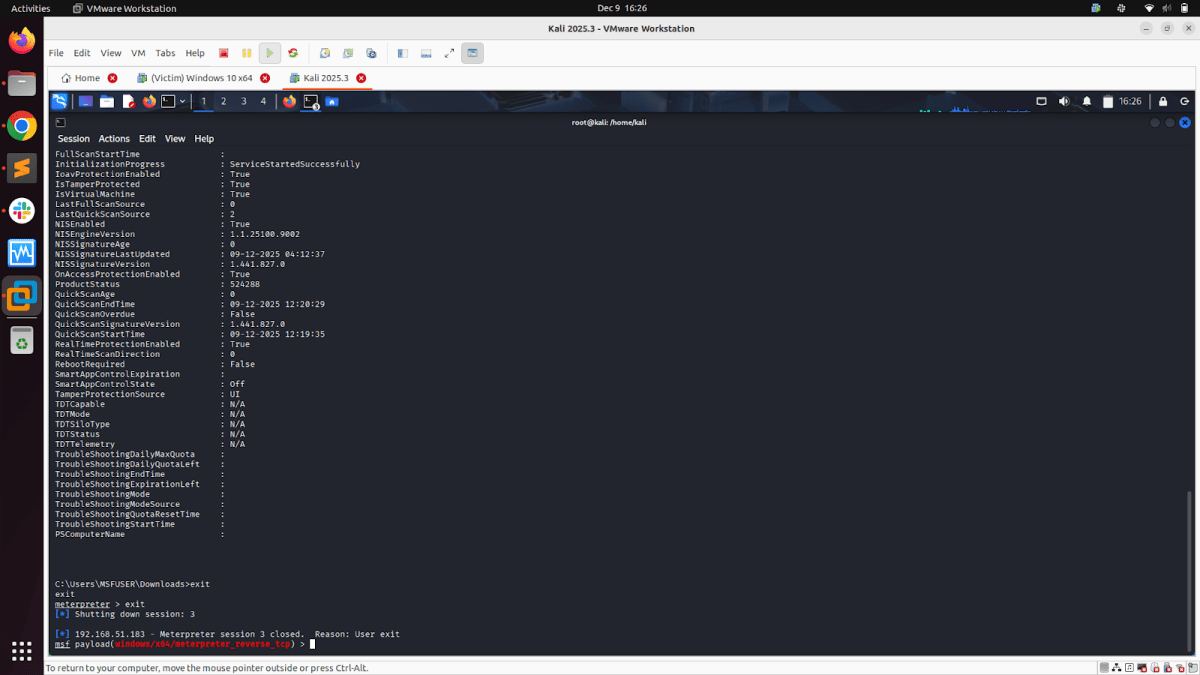Click the Kali menu whisker icon
Viewport: 1200px width, 675px height.
[x=61, y=100]
